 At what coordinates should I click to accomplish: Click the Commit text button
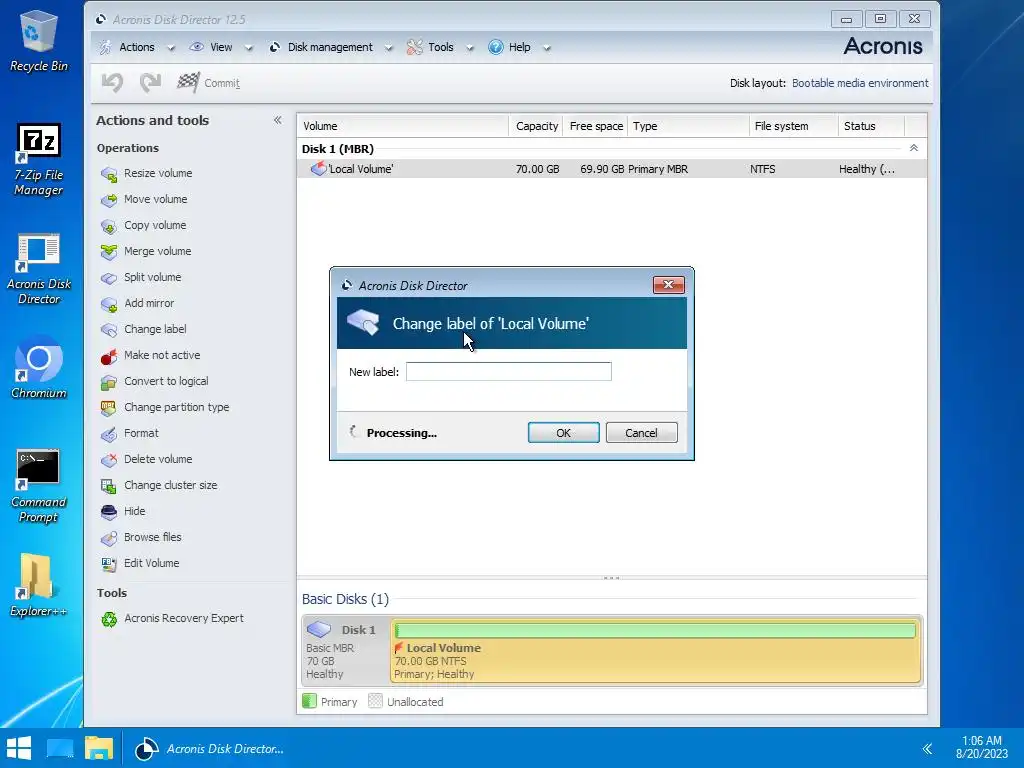(222, 83)
